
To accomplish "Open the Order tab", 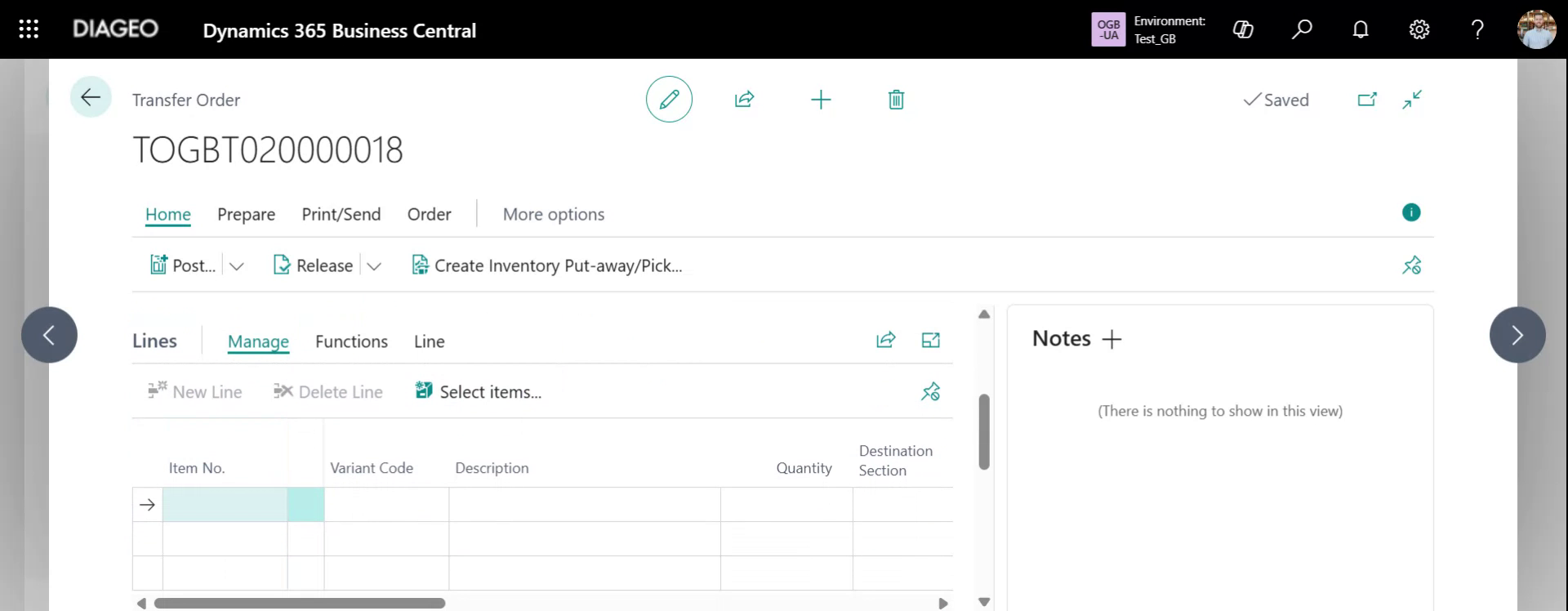I will tap(430, 214).
